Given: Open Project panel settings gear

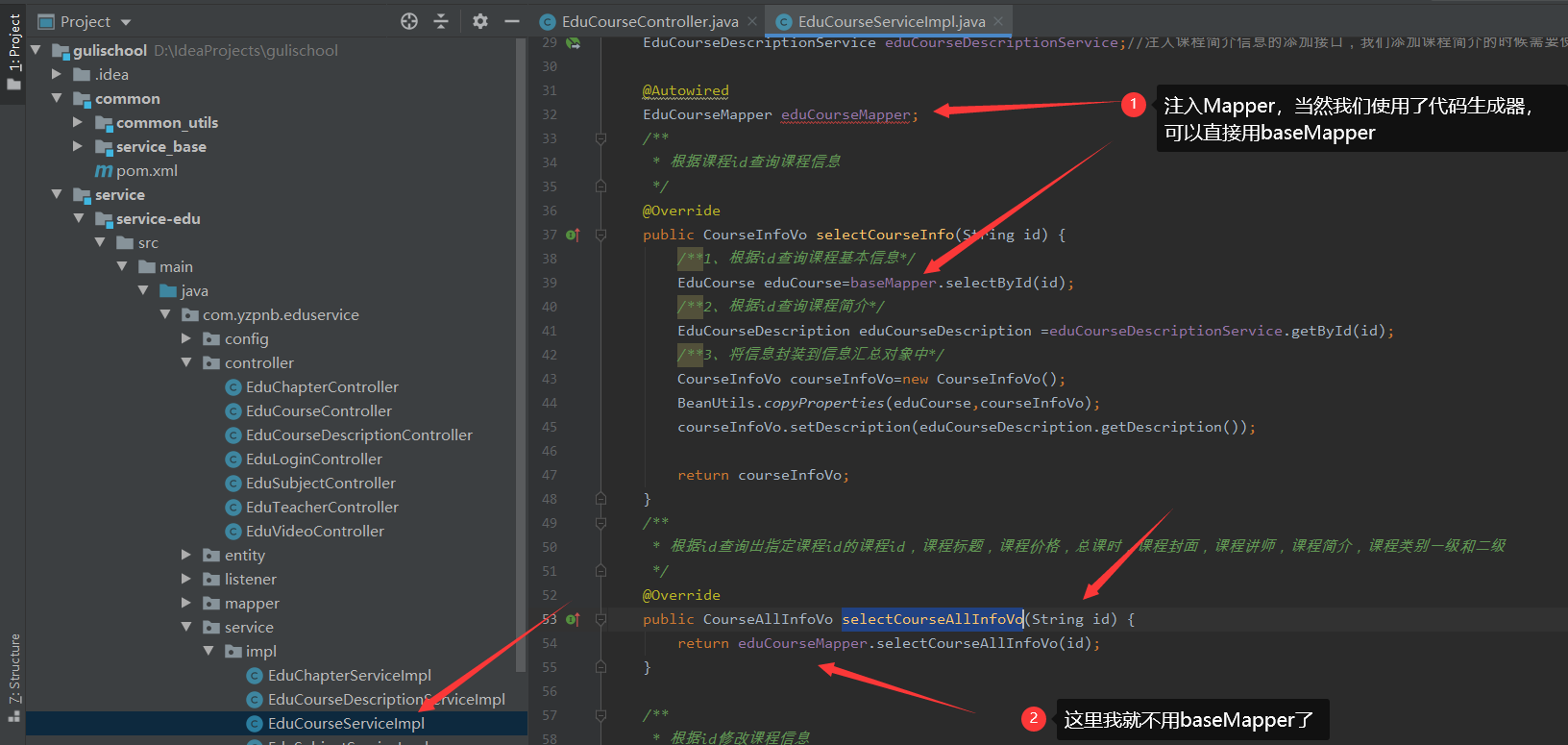Looking at the screenshot, I should (x=480, y=21).
